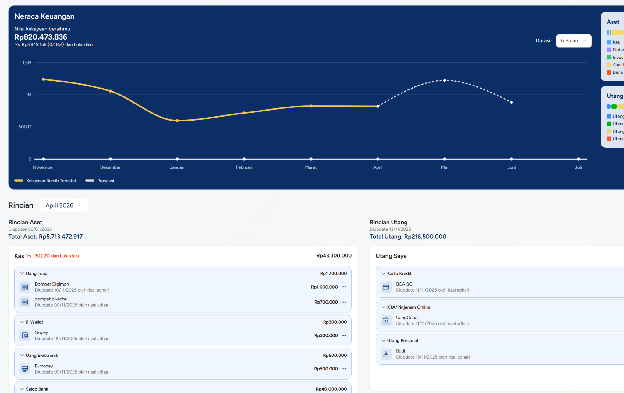
Task: Open more options for the Rp700.000 row
Action: pyautogui.click(x=344, y=302)
